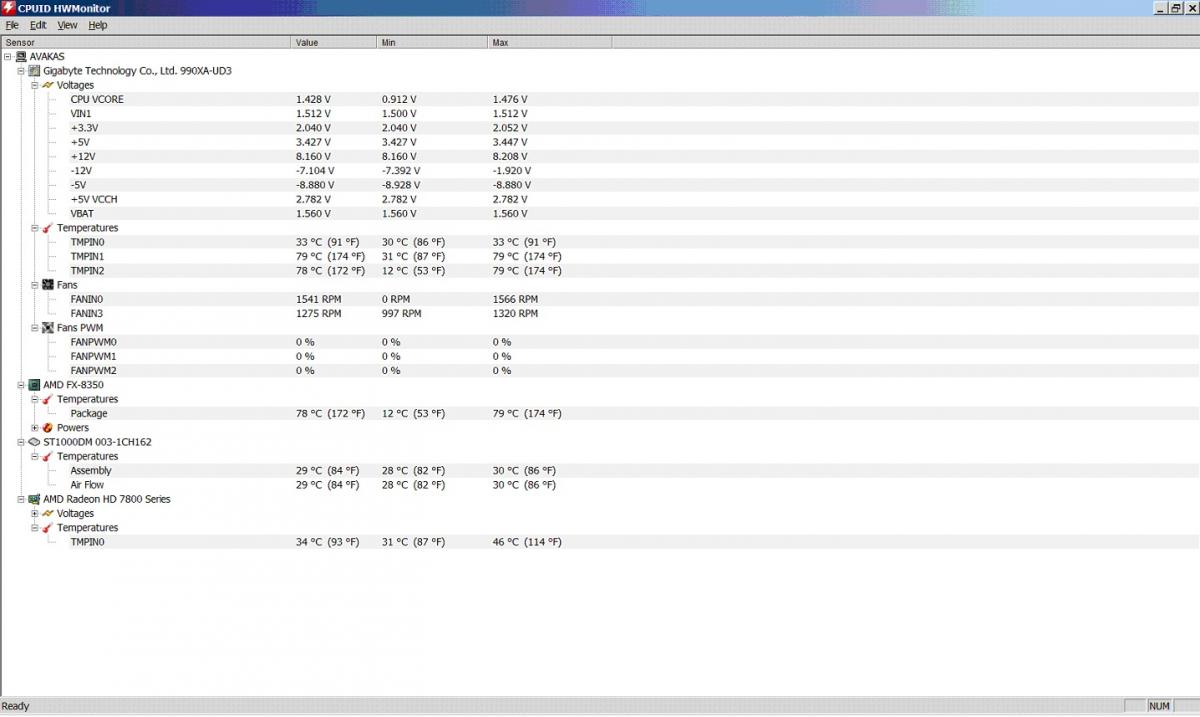The width and height of the screenshot is (1200, 717).
Task: Click the NUM indicator in status bar
Action: (1159, 706)
